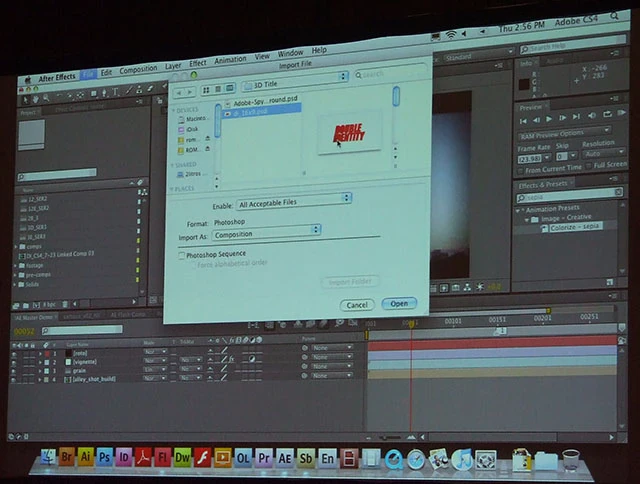
Task: Open InDesign from the Dock
Action: pyautogui.click(x=124, y=458)
